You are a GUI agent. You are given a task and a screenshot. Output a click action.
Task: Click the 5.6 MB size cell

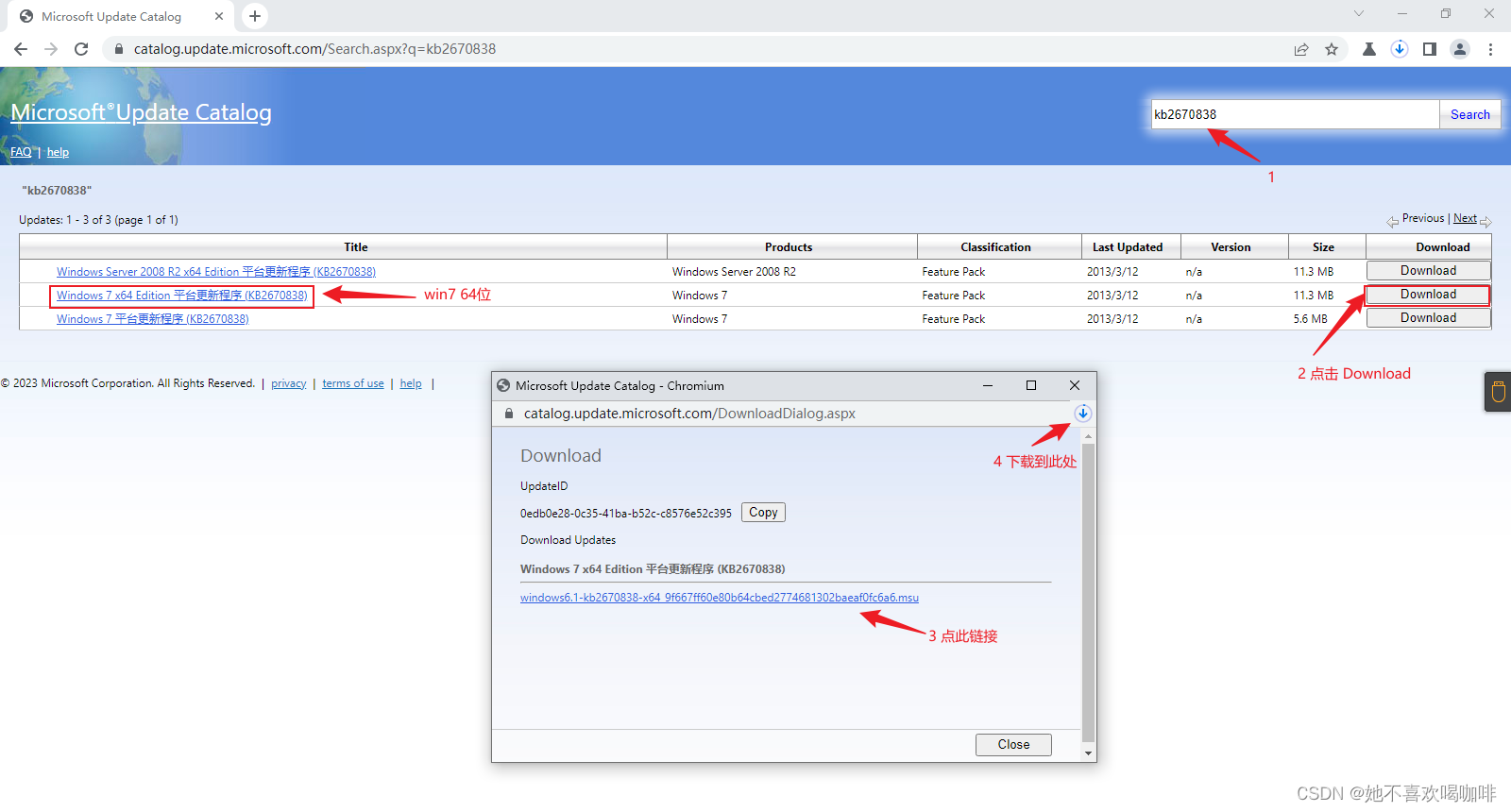point(1311,319)
